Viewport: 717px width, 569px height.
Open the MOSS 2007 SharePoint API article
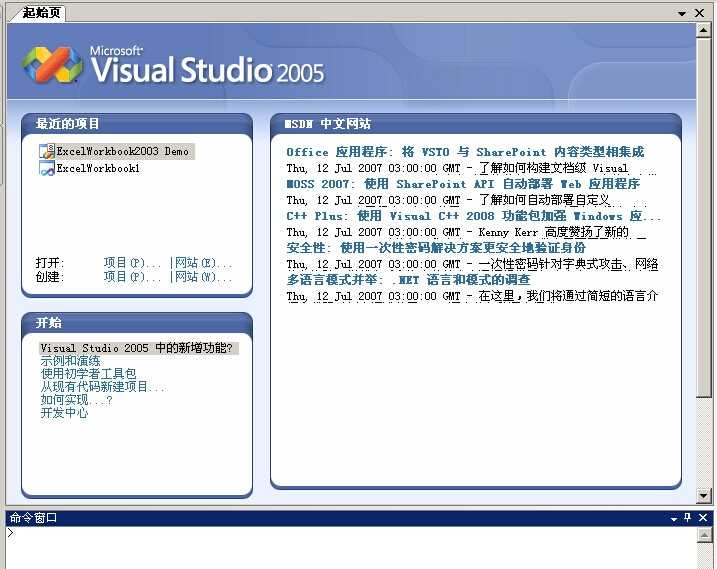(x=463, y=184)
